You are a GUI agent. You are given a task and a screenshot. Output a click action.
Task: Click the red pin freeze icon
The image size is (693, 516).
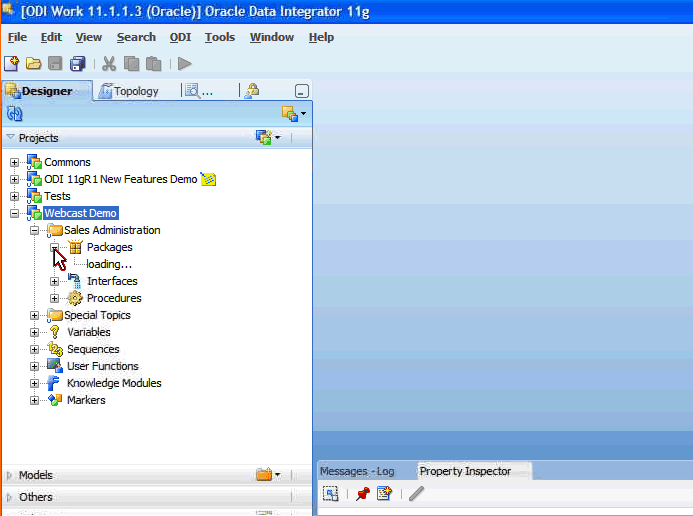[x=362, y=493]
